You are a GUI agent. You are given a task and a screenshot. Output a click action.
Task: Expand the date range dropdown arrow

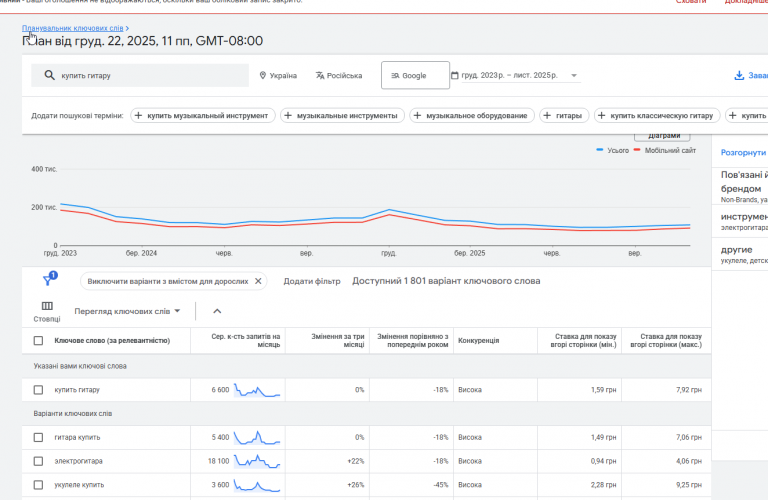574,75
